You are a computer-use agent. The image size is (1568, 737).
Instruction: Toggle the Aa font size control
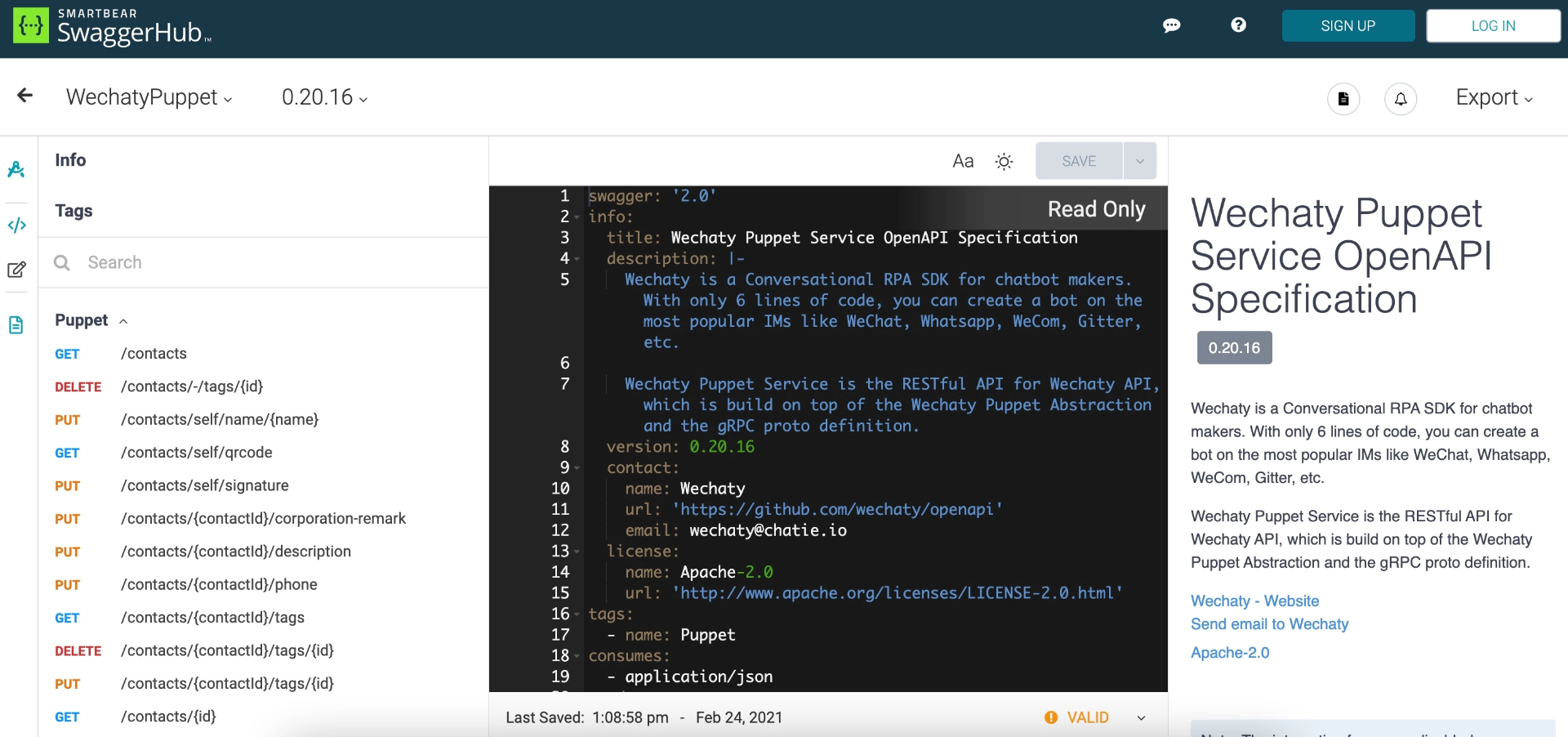[x=964, y=160]
